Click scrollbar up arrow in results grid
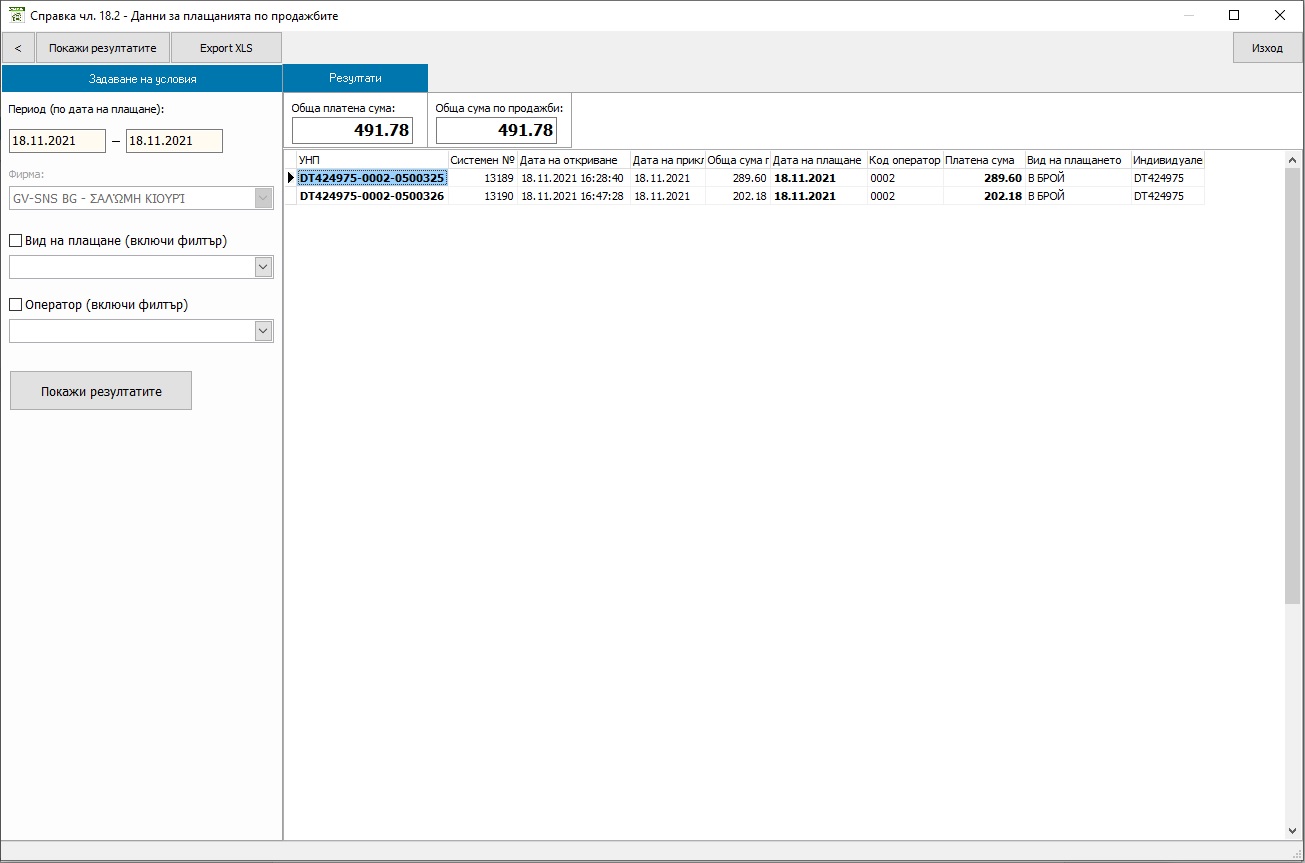This screenshot has height=863, width=1305. click(x=1293, y=160)
